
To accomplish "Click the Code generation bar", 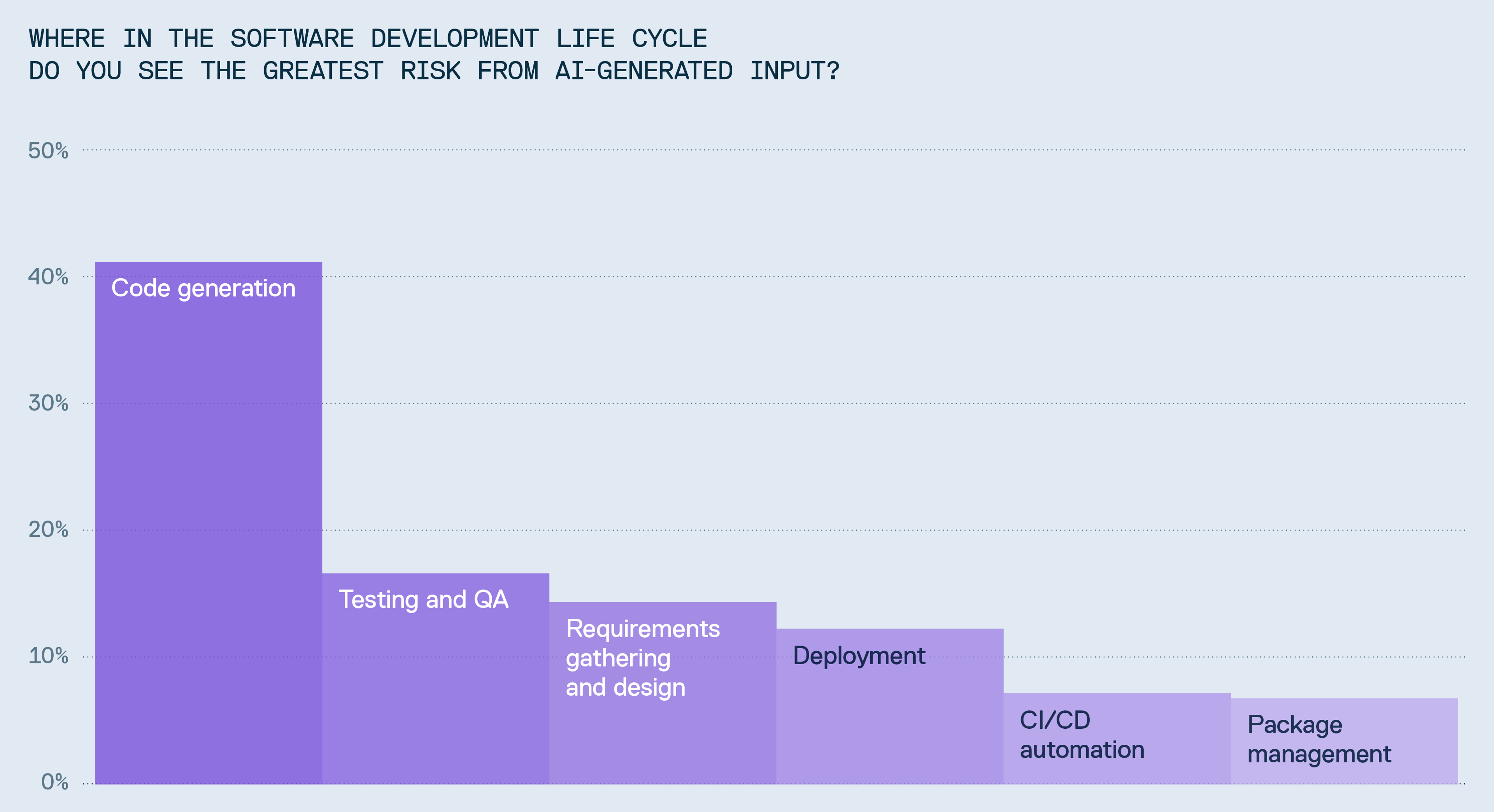I will pyautogui.click(x=208, y=522).
